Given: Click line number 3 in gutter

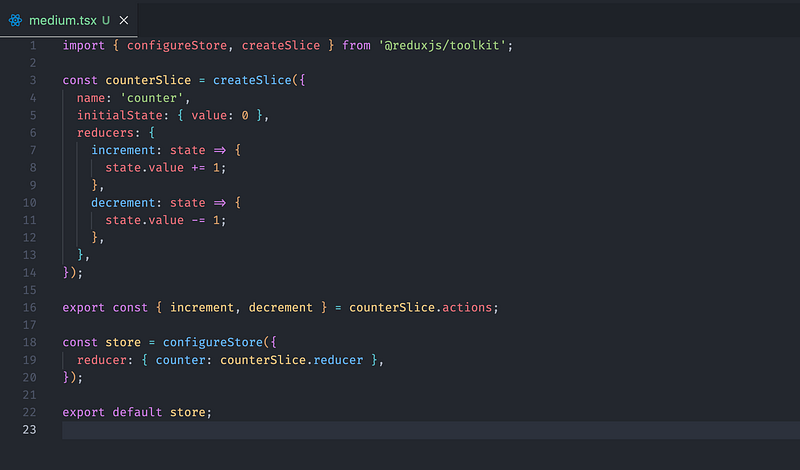Looking at the screenshot, I should pos(33,80).
